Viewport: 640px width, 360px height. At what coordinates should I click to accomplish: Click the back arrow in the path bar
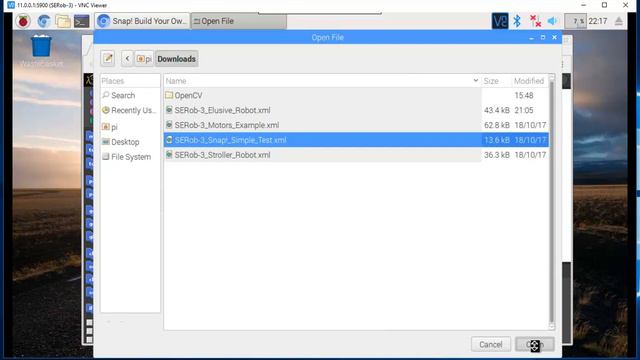(127, 59)
